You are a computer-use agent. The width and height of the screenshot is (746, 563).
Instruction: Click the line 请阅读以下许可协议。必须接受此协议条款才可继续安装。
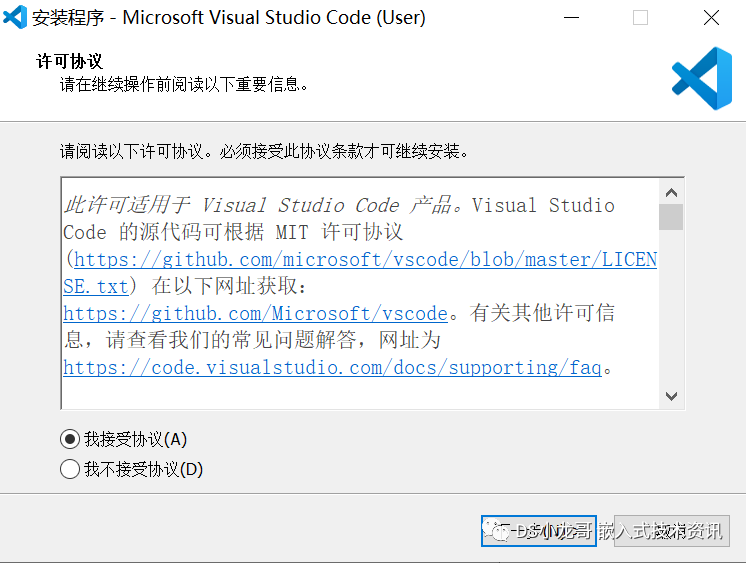265,151
